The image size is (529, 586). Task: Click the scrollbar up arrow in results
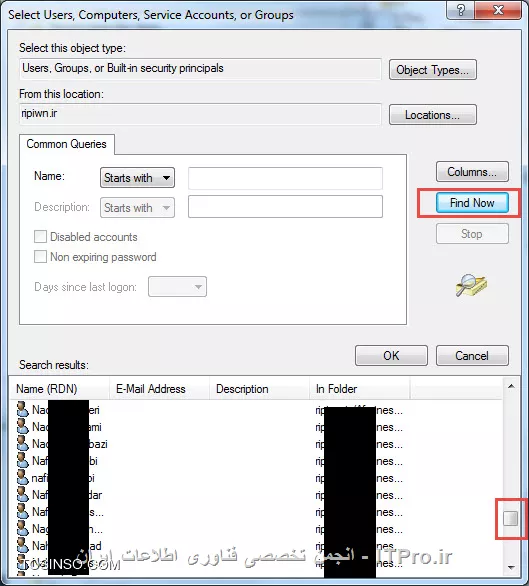[x=511, y=386]
